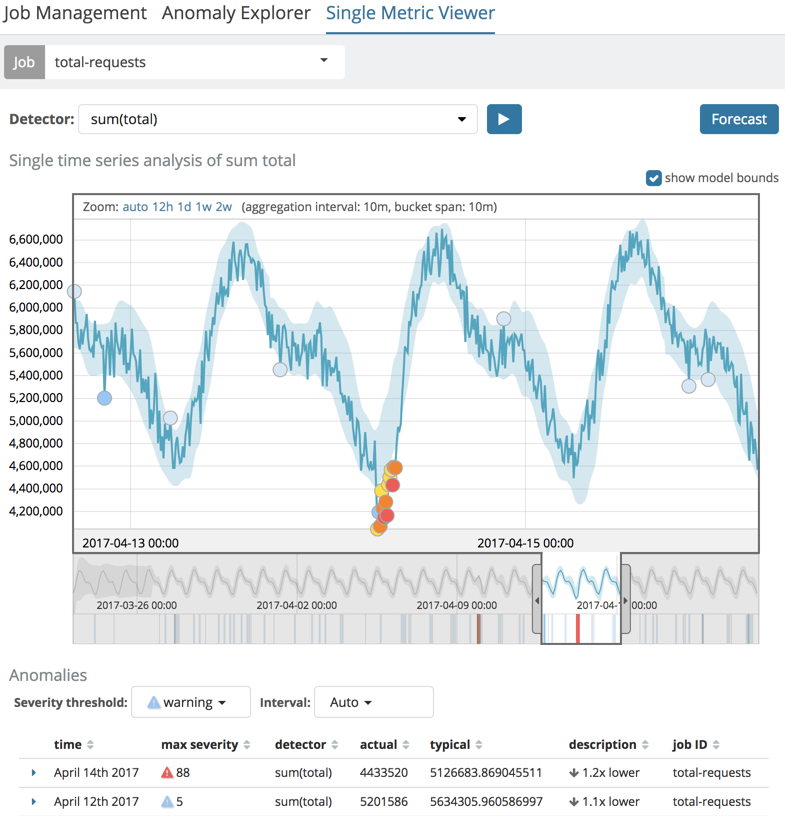This screenshot has width=785, height=816.
Task: Uncheck show model bounds checkbox
Action: pos(654,178)
